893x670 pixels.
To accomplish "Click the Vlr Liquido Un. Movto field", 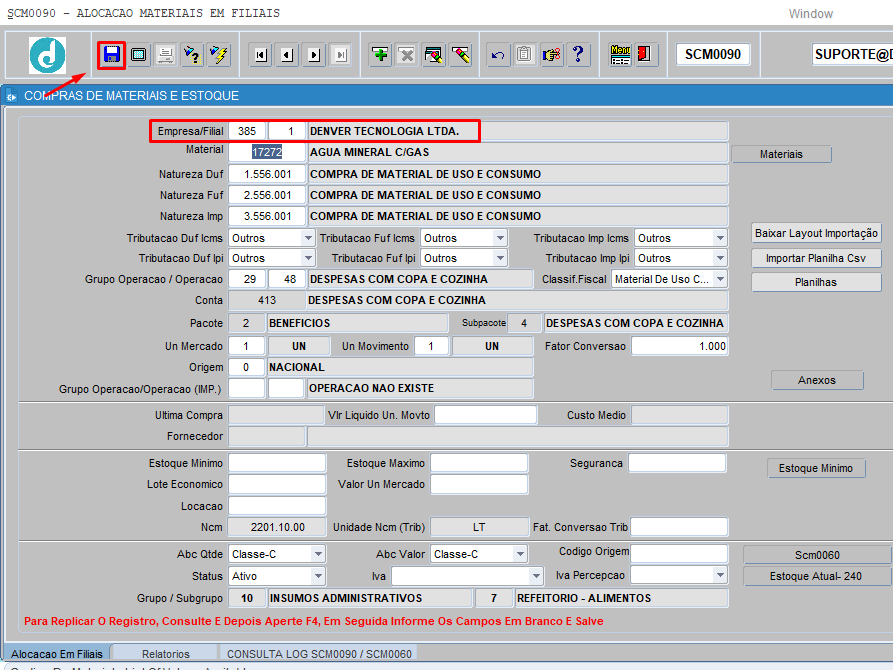I will (x=485, y=415).
